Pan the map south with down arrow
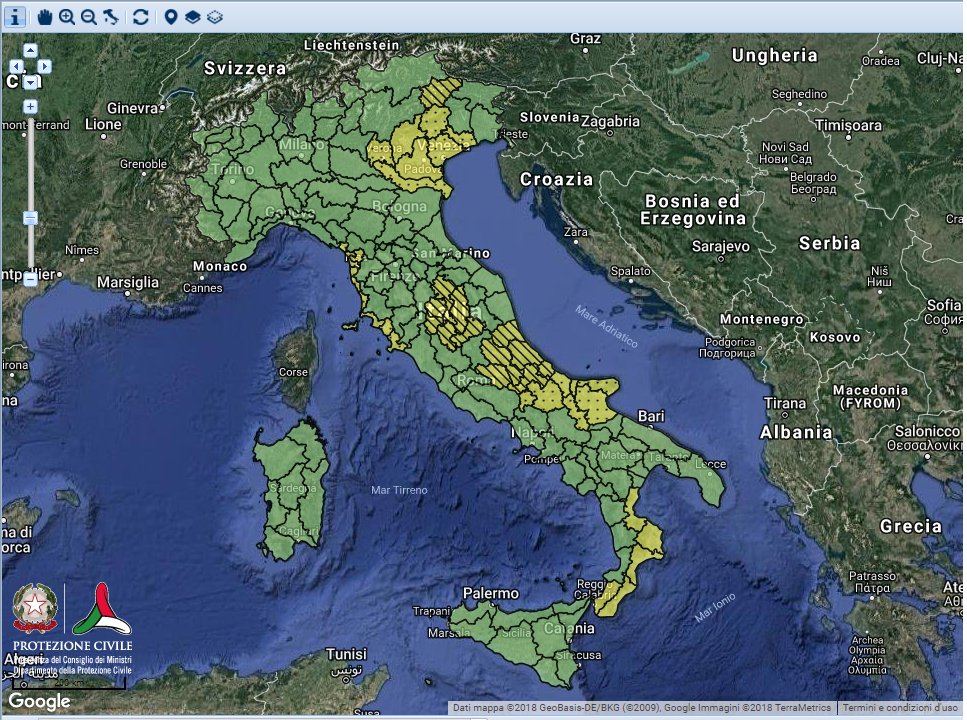Viewport: 967px width, 720px height. pos(30,81)
